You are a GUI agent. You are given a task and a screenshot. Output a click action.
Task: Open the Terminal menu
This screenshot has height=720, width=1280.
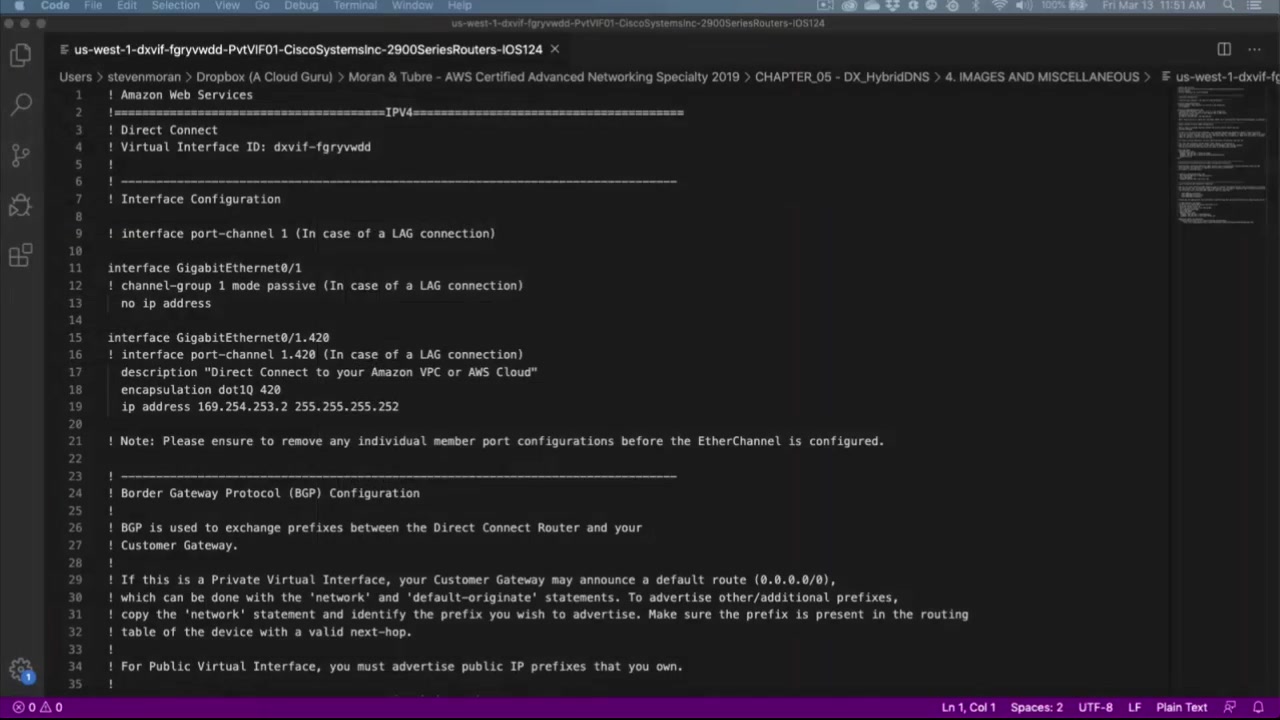355,6
